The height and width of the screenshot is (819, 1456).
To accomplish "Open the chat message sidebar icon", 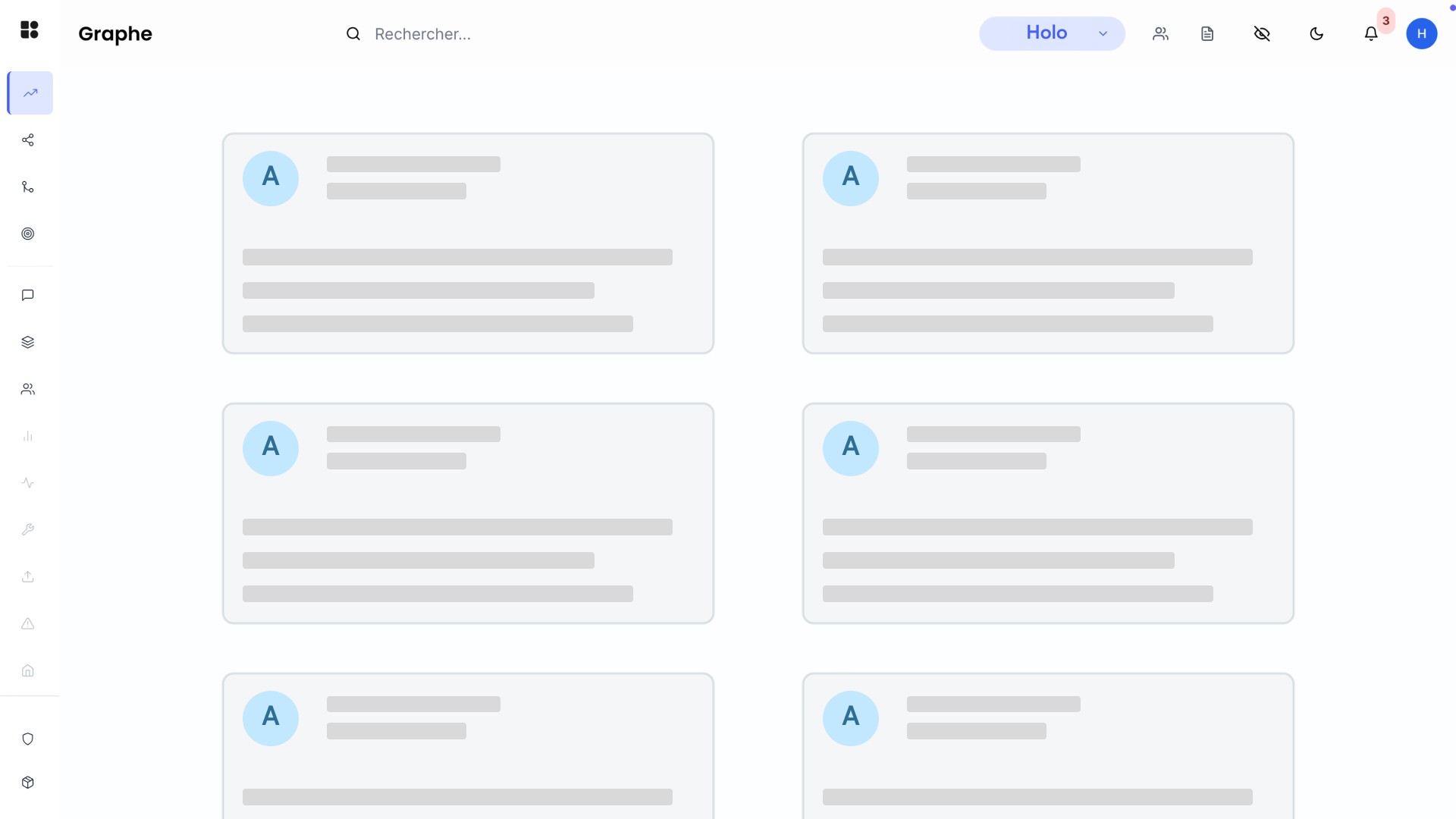I will pyautogui.click(x=28, y=295).
